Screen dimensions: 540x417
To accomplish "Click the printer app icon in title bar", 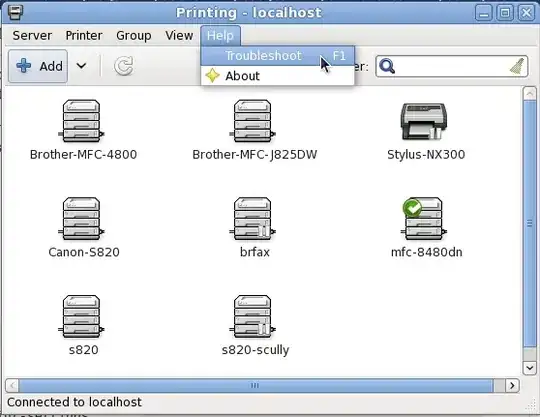I will pyautogui.click(x=15, y=13).
